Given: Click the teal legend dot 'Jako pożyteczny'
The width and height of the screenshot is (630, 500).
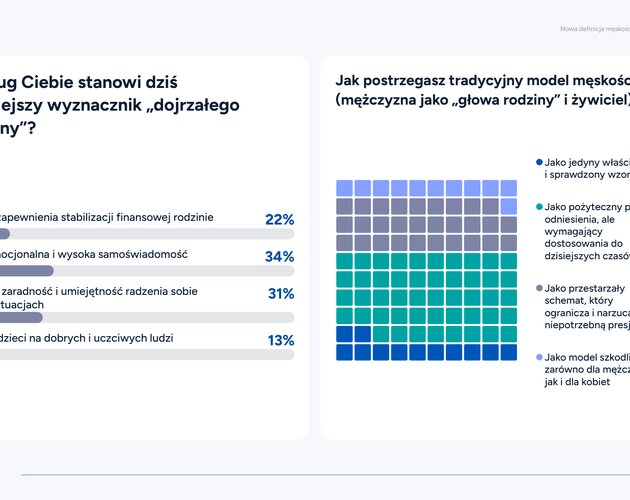Looking at the screenshot, I should click(x=540, y=207).
